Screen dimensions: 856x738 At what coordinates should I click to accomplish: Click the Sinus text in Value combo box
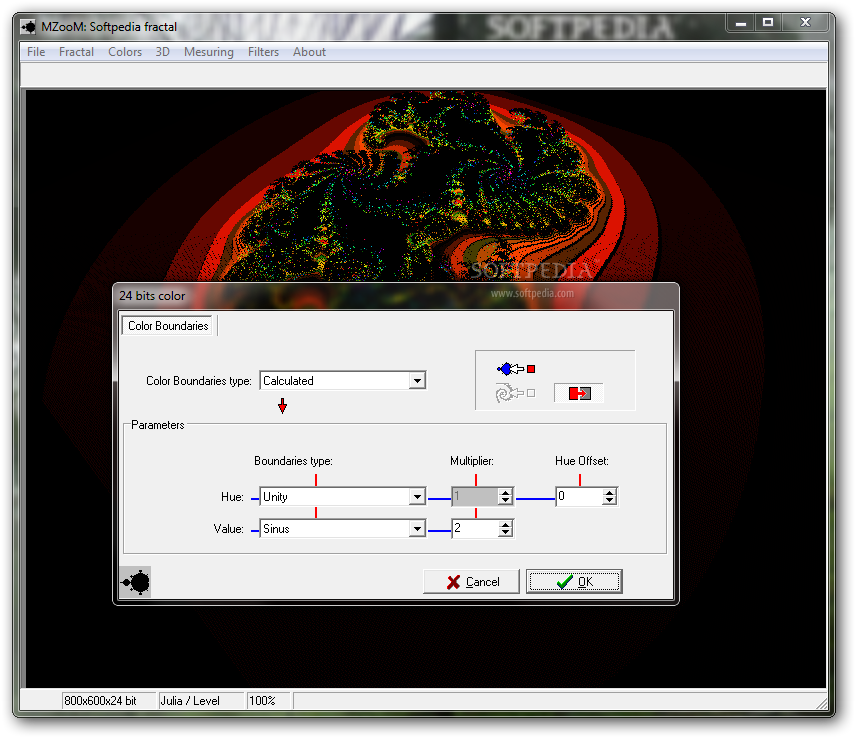(x=276, y=528)
